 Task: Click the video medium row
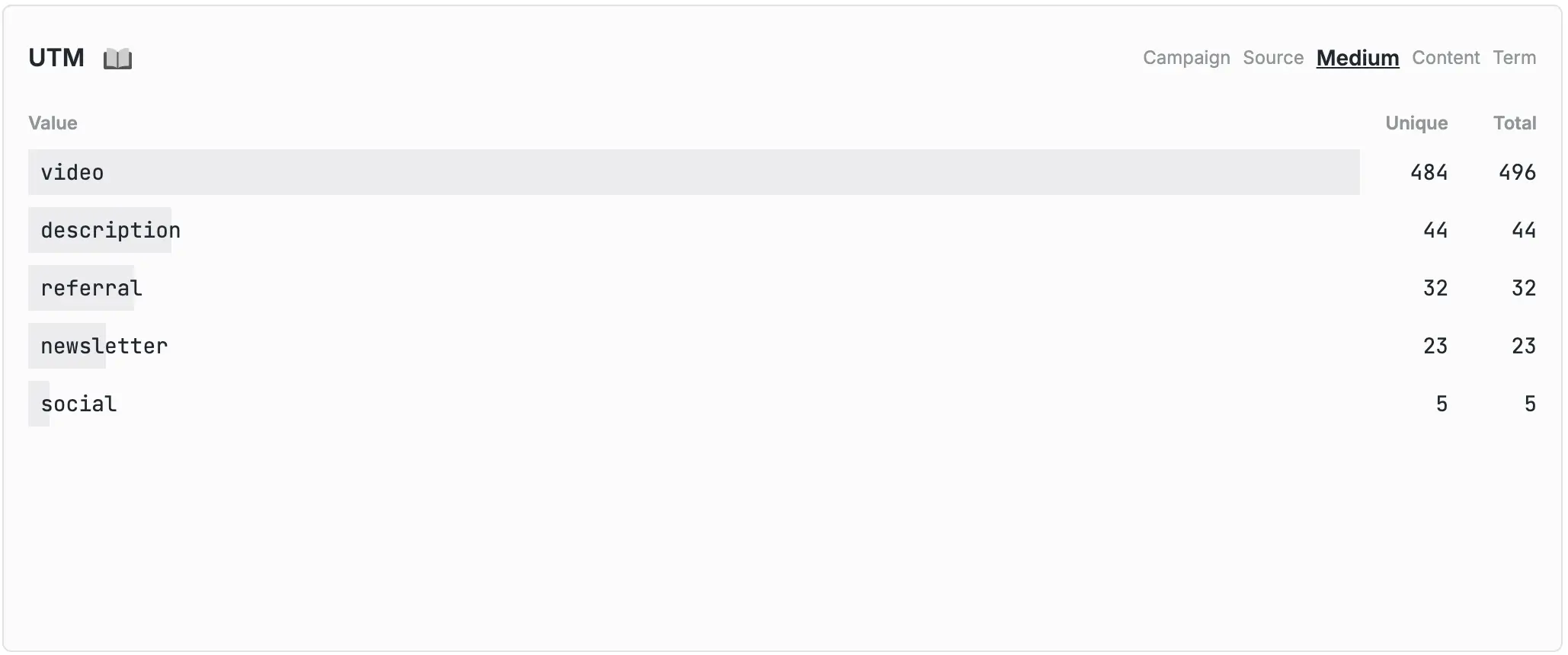(x=72, y=173)
